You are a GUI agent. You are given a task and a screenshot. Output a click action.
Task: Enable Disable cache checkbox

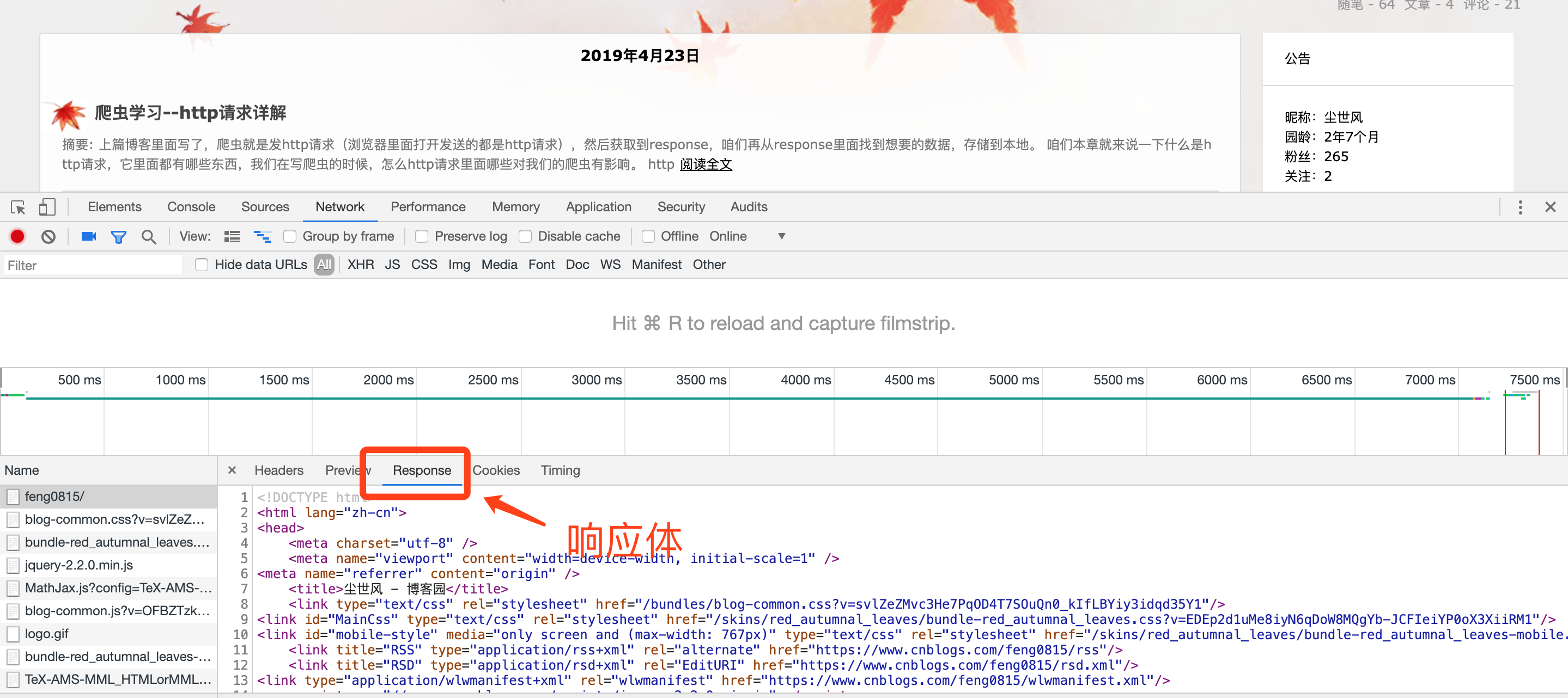tap(525, 236)
